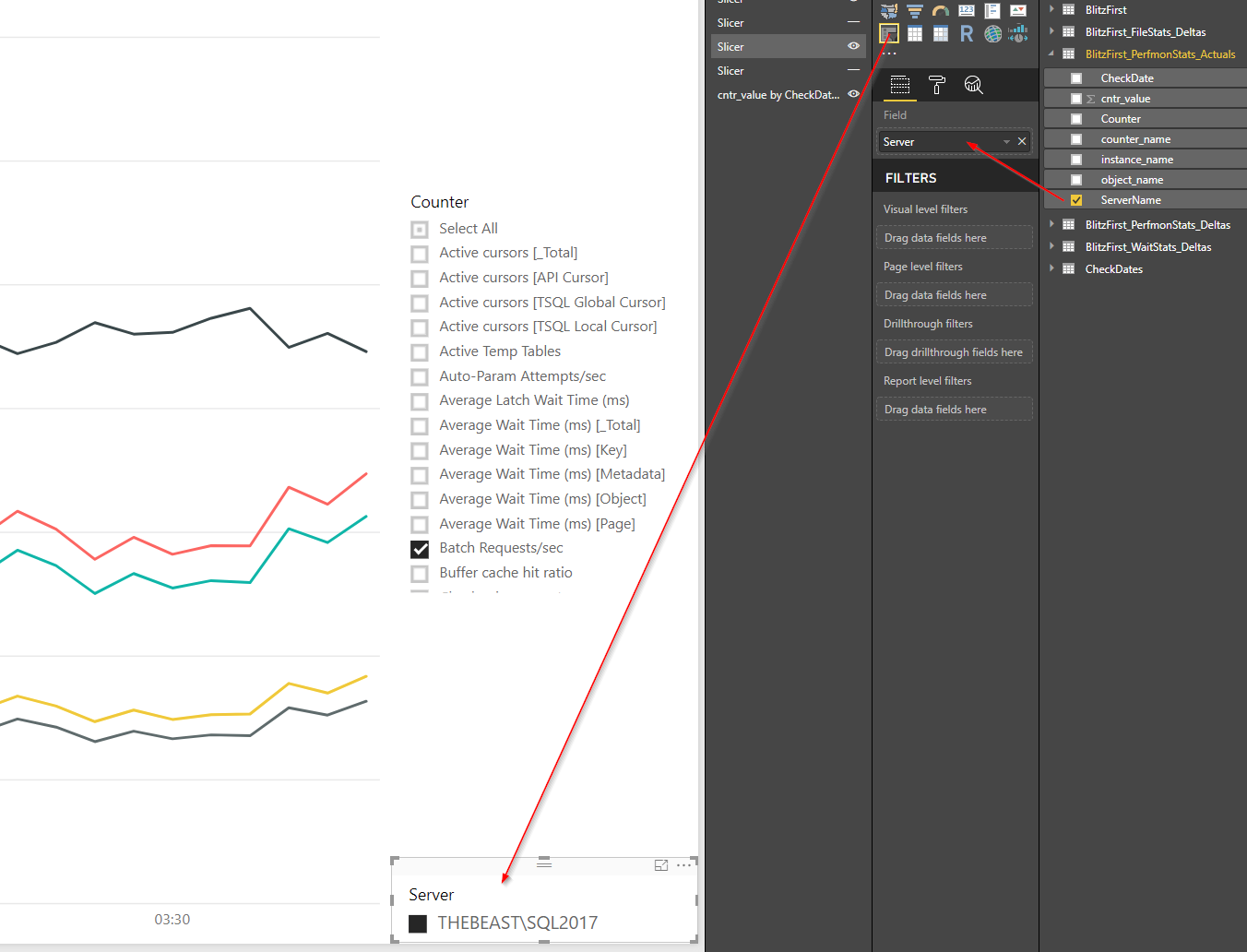Screen dimensions: 1247x952
Task: Choose the play axis custom visual icon
Action: click(x=1018, y=34)
